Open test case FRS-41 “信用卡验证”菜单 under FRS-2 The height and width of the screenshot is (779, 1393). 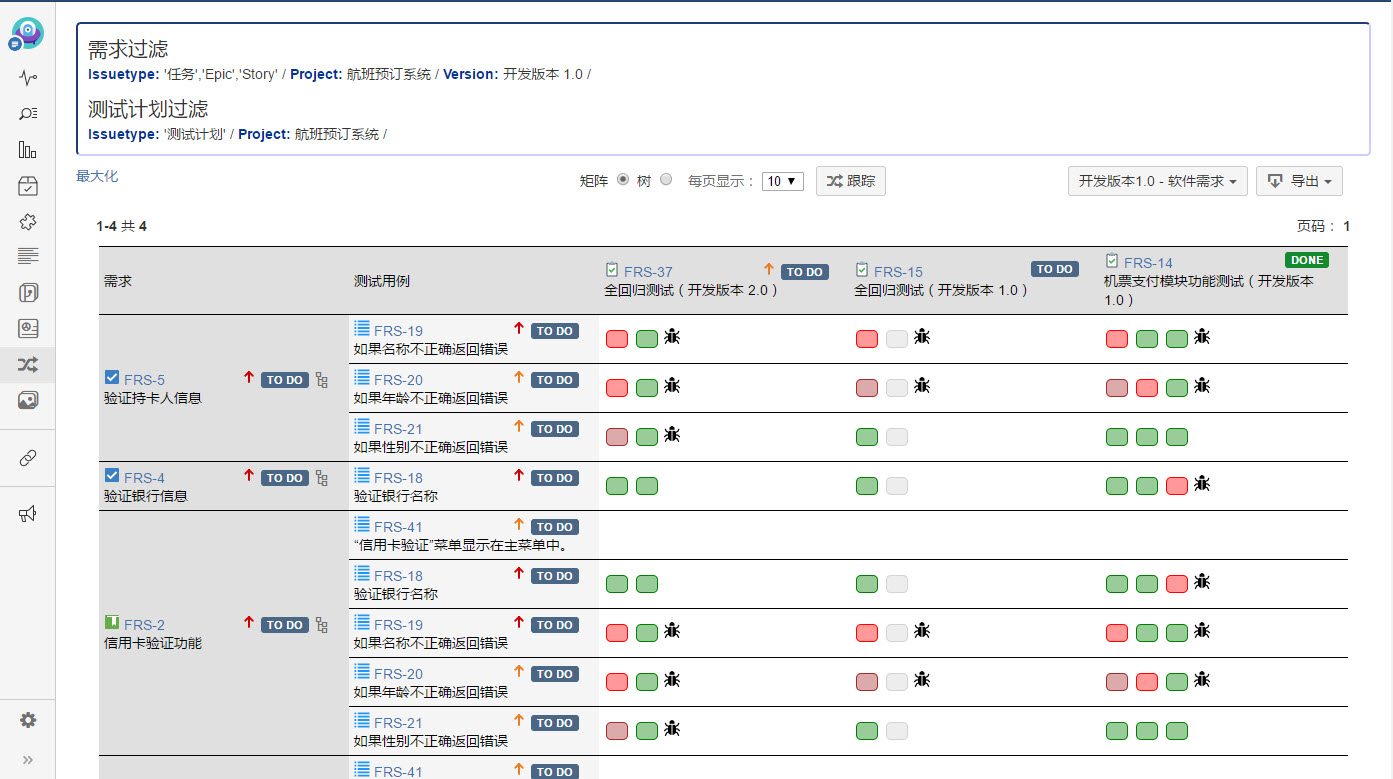click(398, 527)
